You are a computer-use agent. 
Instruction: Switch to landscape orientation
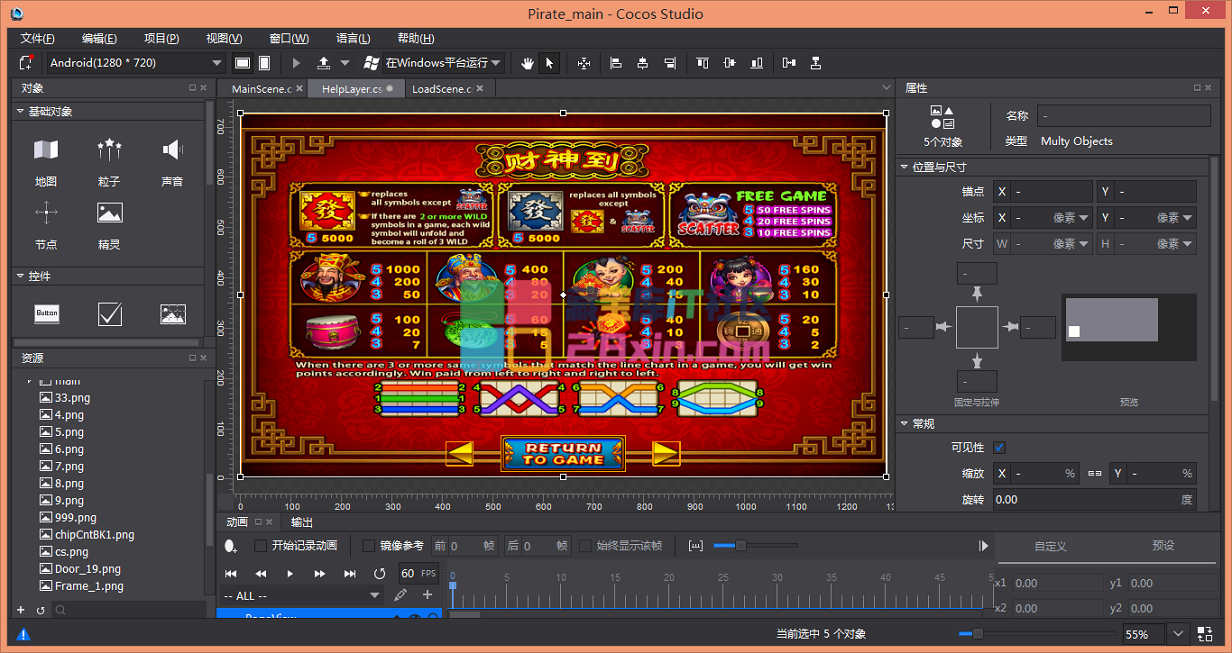pos(242,63)
